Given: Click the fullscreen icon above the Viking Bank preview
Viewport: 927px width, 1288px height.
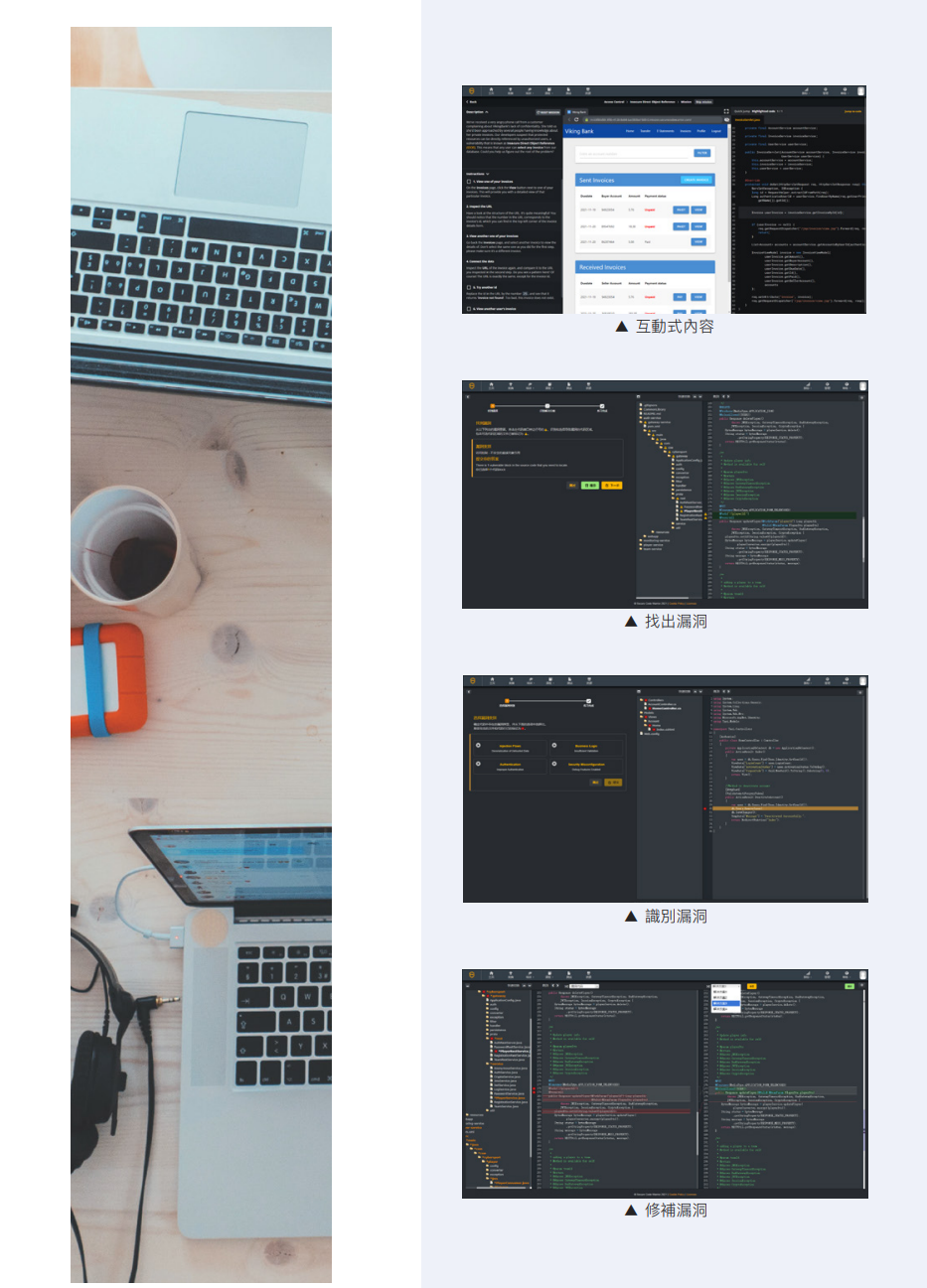Looking at the screenshot, I should [726, 111].
